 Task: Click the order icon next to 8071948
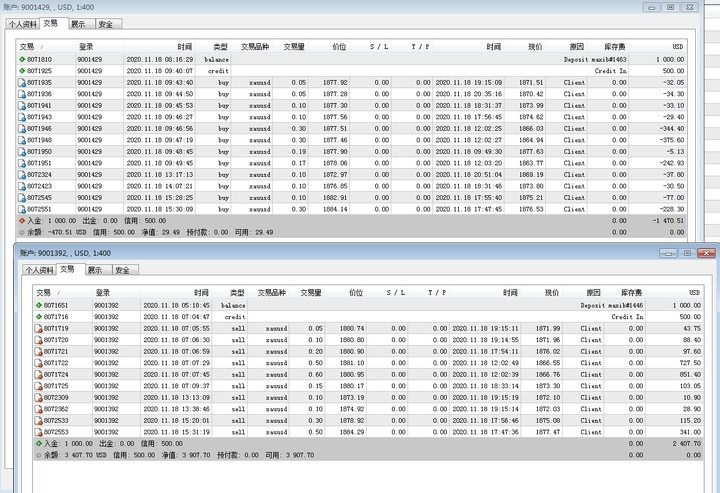point(22,140)
